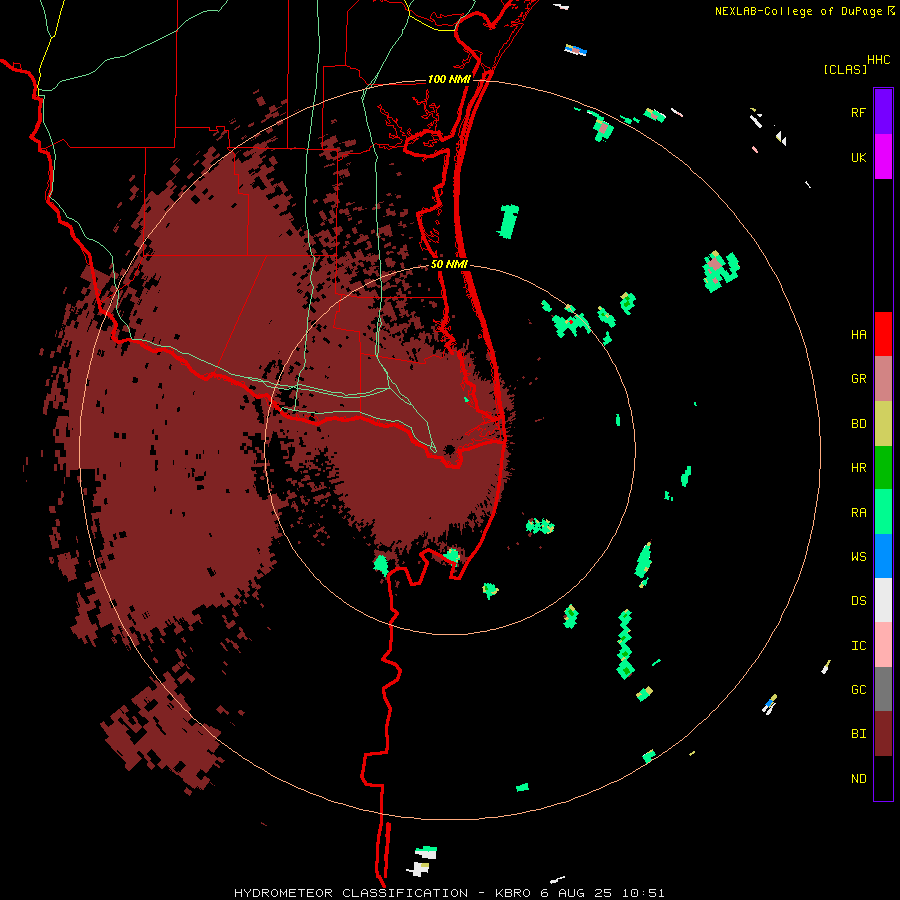
Task: Click the '50 NMI' range ring label
Action: click(x=449, y=264)
